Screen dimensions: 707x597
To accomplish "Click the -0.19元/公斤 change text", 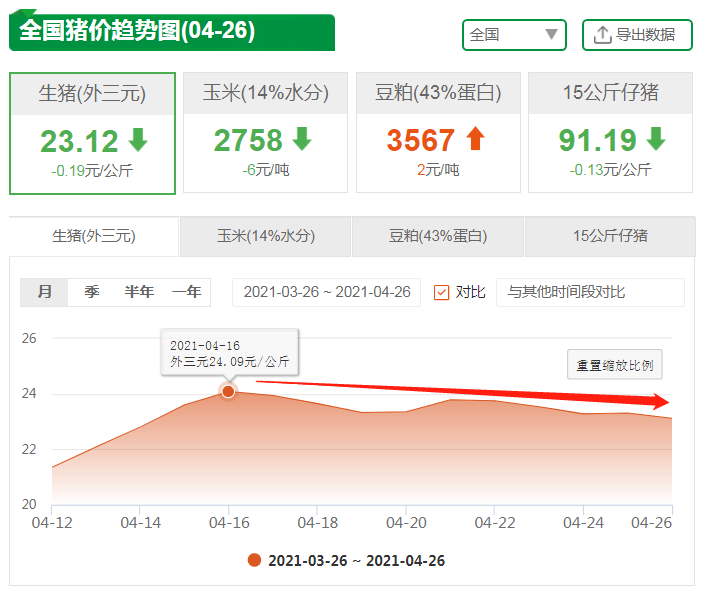I will click(92, 171).
